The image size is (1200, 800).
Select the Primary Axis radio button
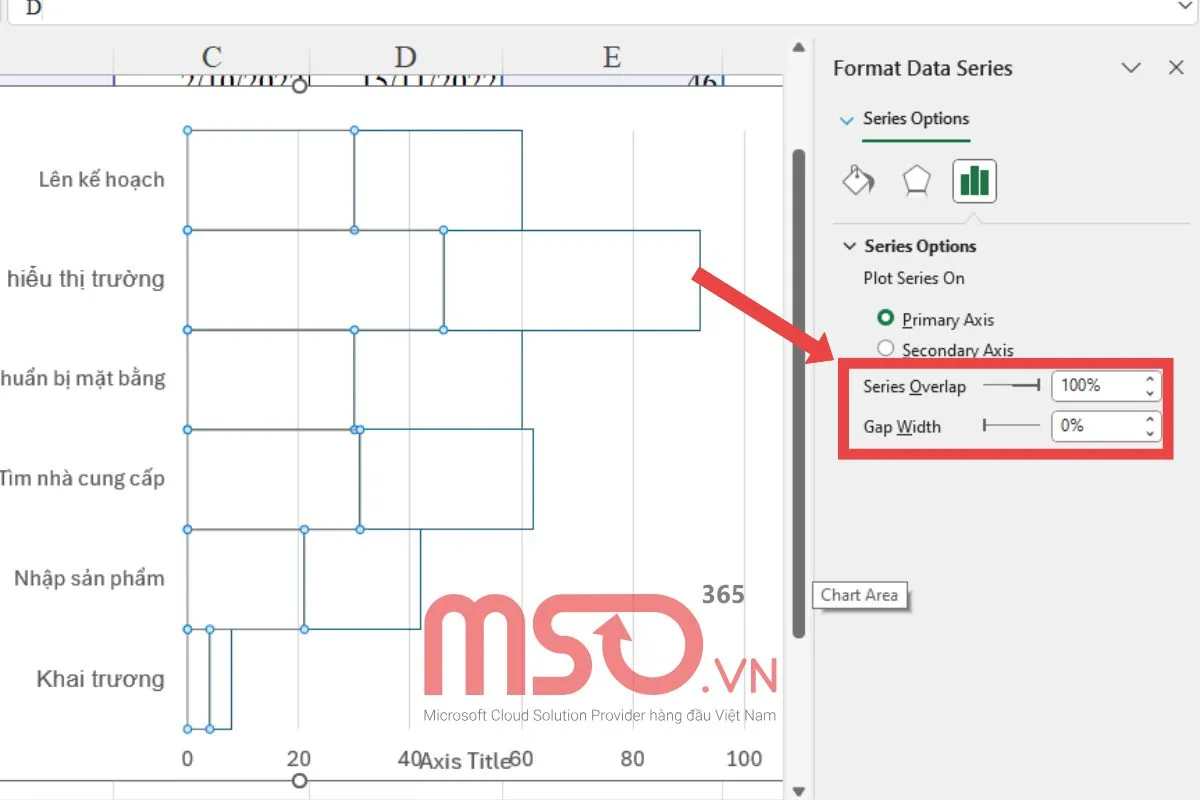886,319
